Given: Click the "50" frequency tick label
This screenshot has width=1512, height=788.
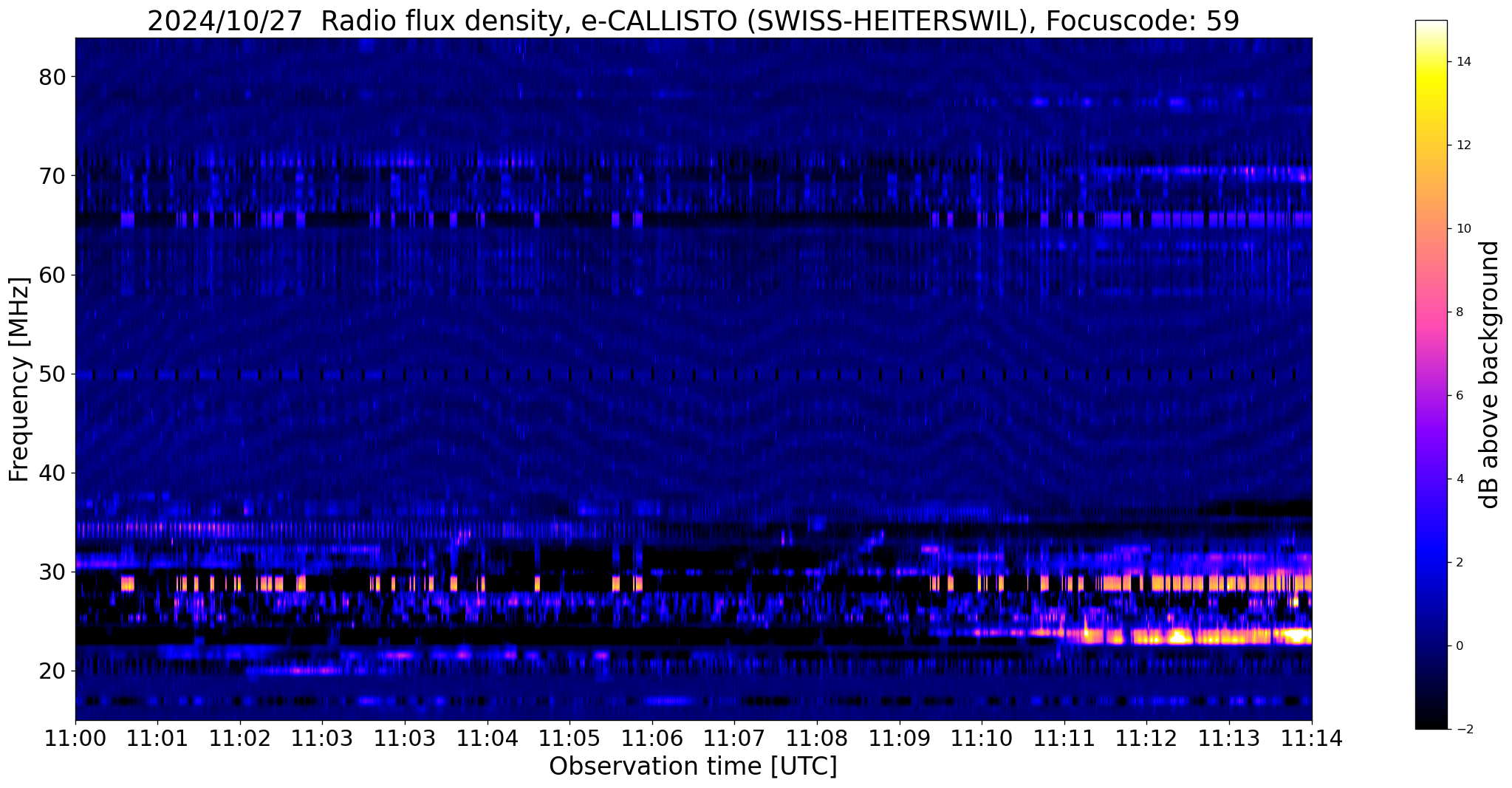Looking at the screenshot, I should [x=51, y=374].
